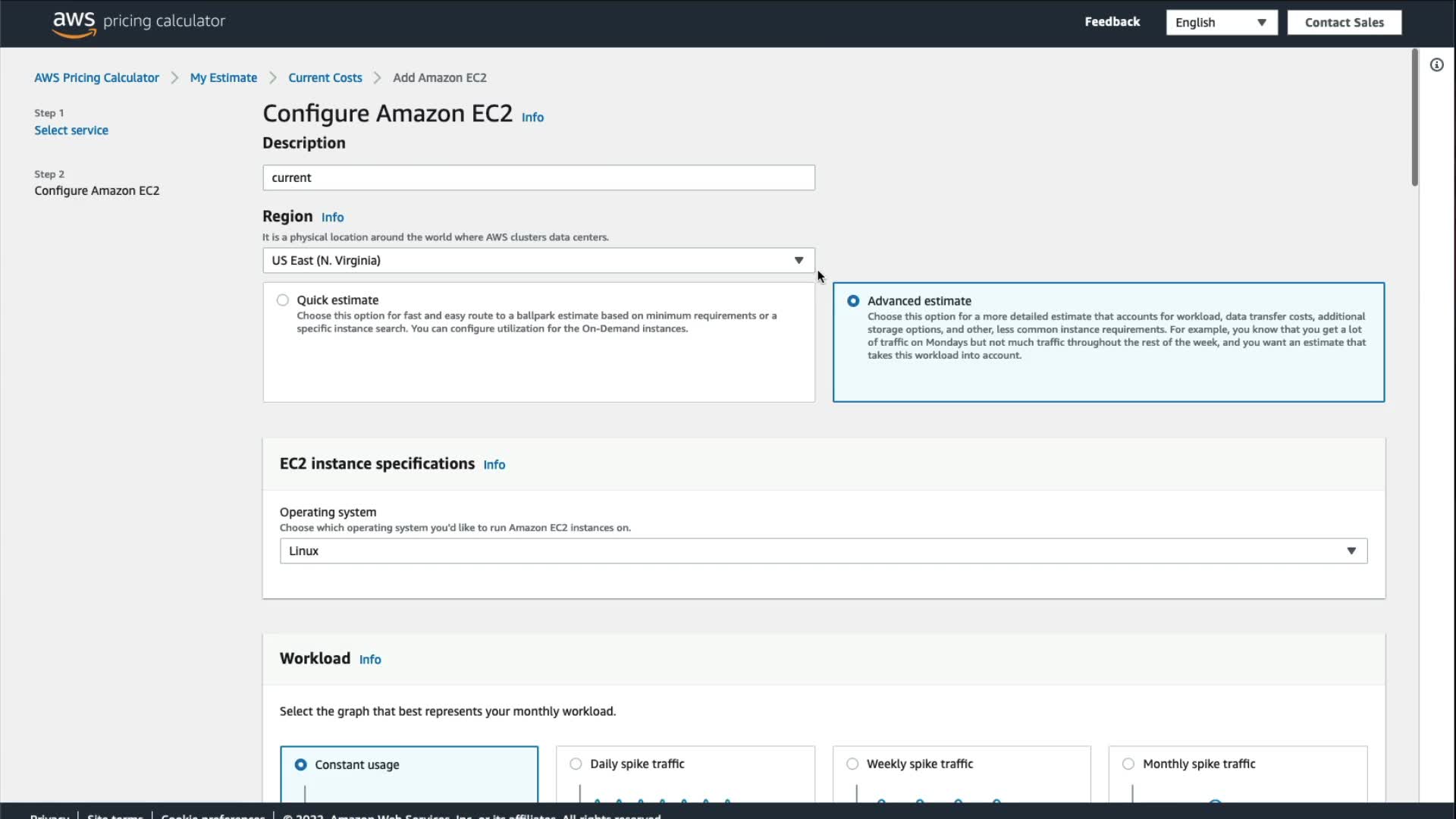1456x819 pixels.
Task: Click the Contact Sales button
Action: (1344, 23)
